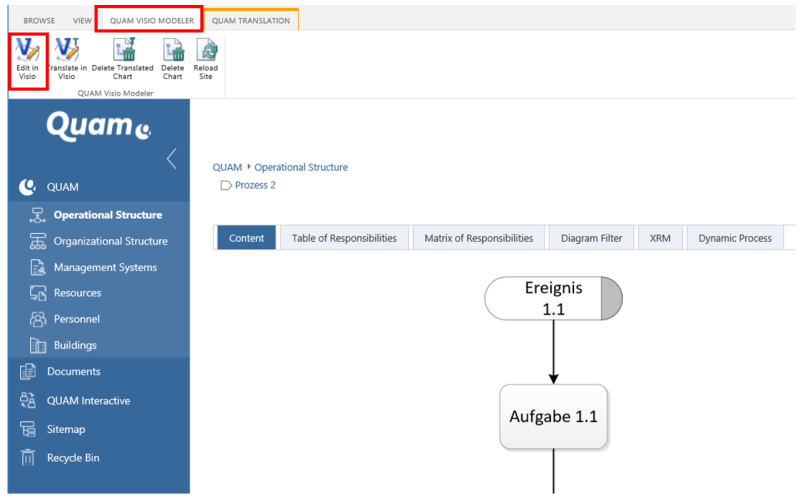Image resolution: width=800 pixels, height=498 pixels.
Task: Open the Sitemap sidebar entry
Action: pos(65,429)
